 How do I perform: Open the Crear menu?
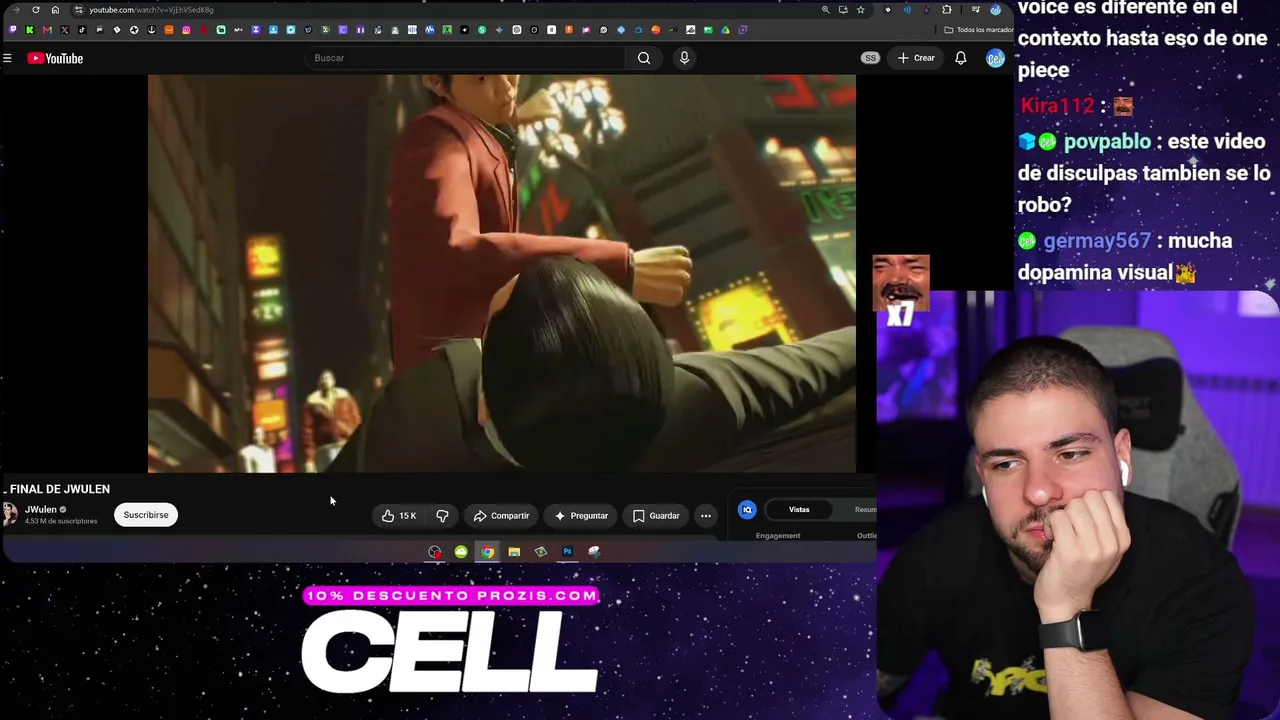pyautogui.click(x=915, y=58)
